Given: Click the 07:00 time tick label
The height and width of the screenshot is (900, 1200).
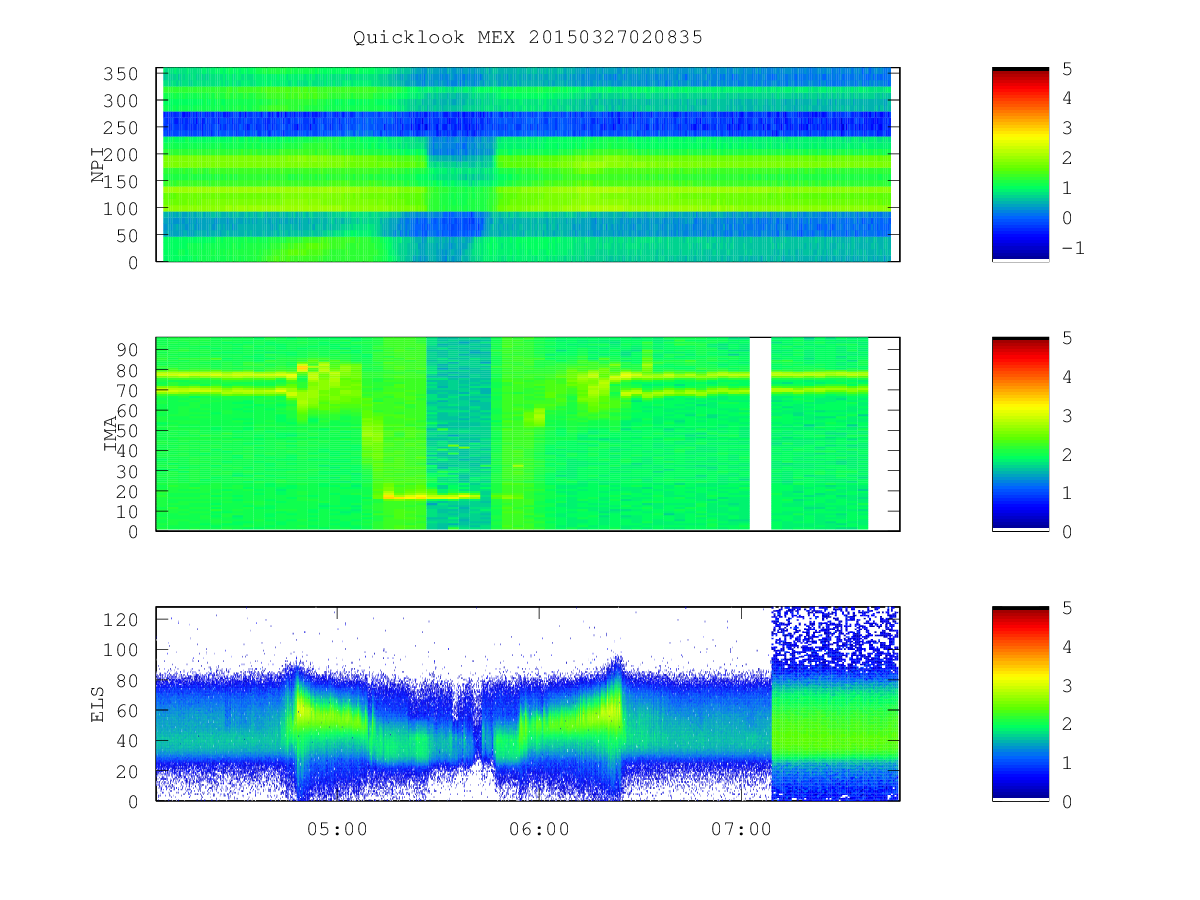Looking at the screenshot, I should tap(741, 830).
